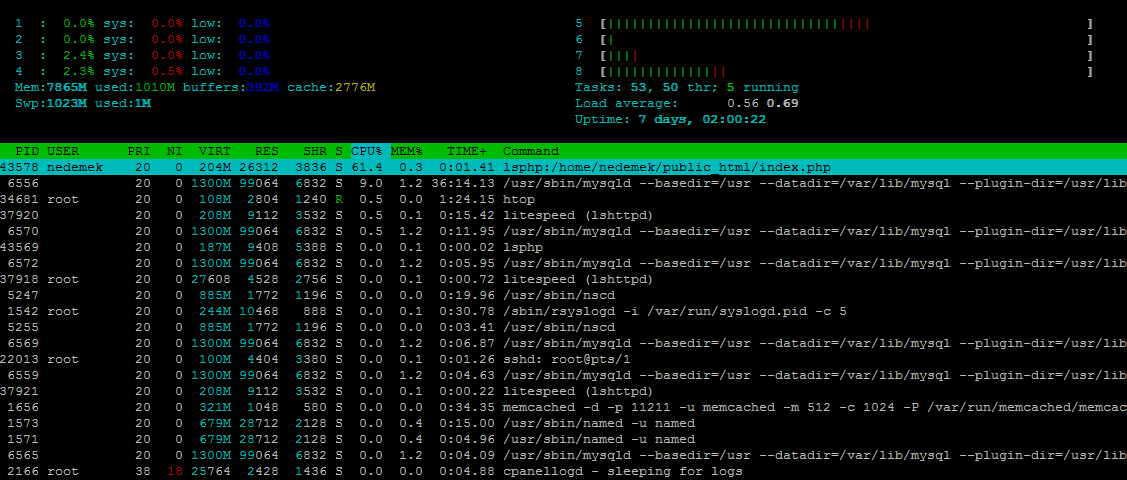Click the Load average meter
Viewport: 1127px width, 480px height.
686,103
